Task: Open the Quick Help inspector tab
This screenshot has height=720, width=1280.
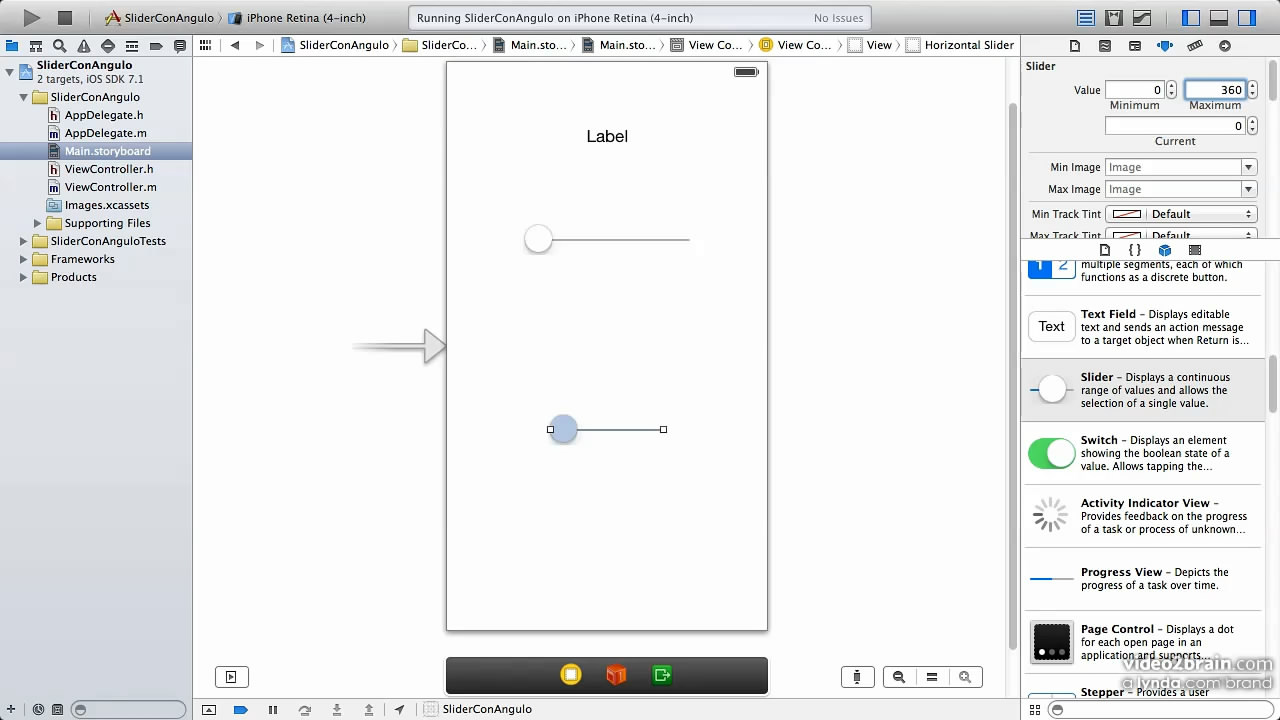Action: 1105,46
